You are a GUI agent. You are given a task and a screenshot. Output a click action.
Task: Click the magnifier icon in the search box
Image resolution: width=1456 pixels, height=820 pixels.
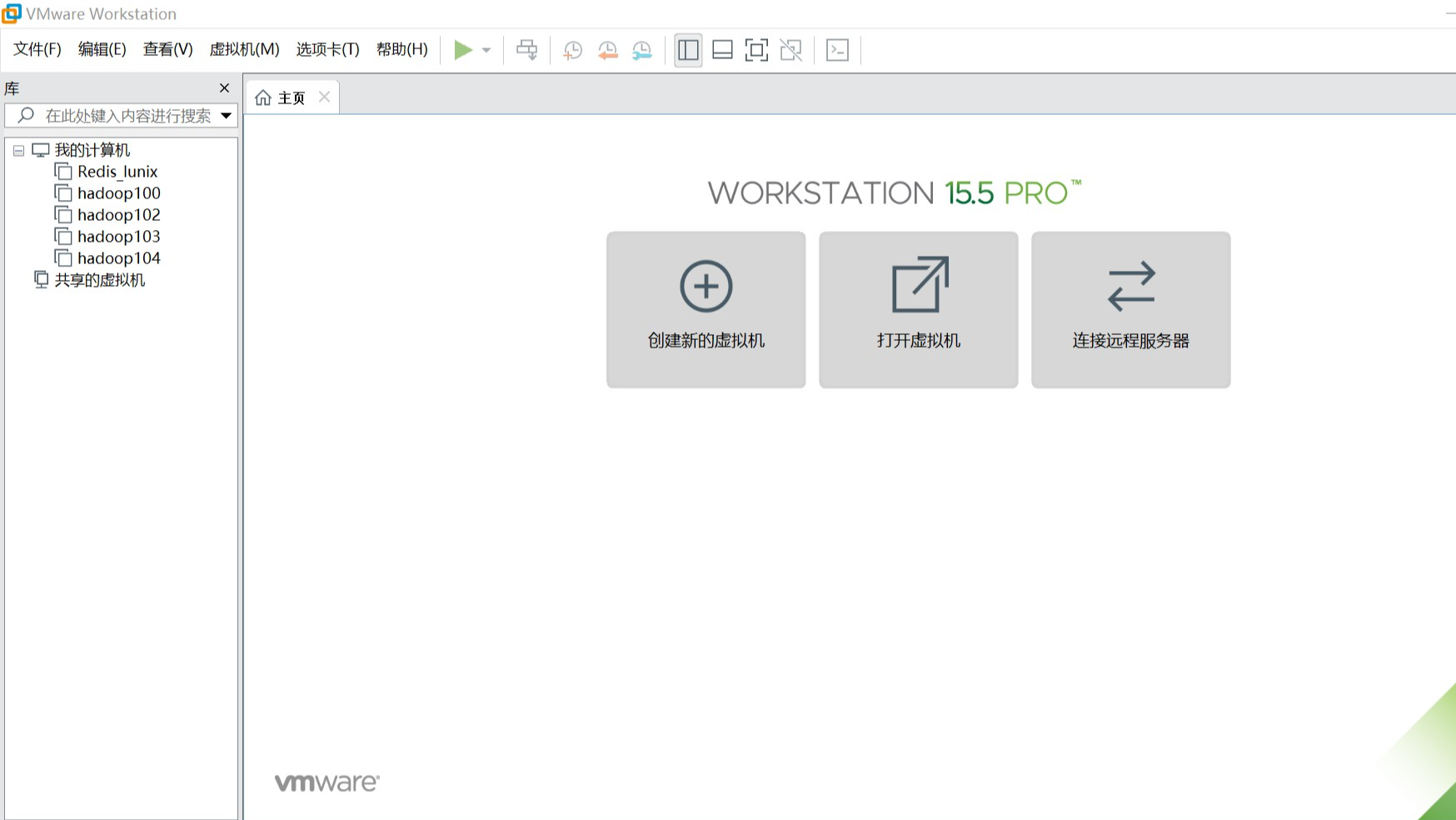coord(26,115)
